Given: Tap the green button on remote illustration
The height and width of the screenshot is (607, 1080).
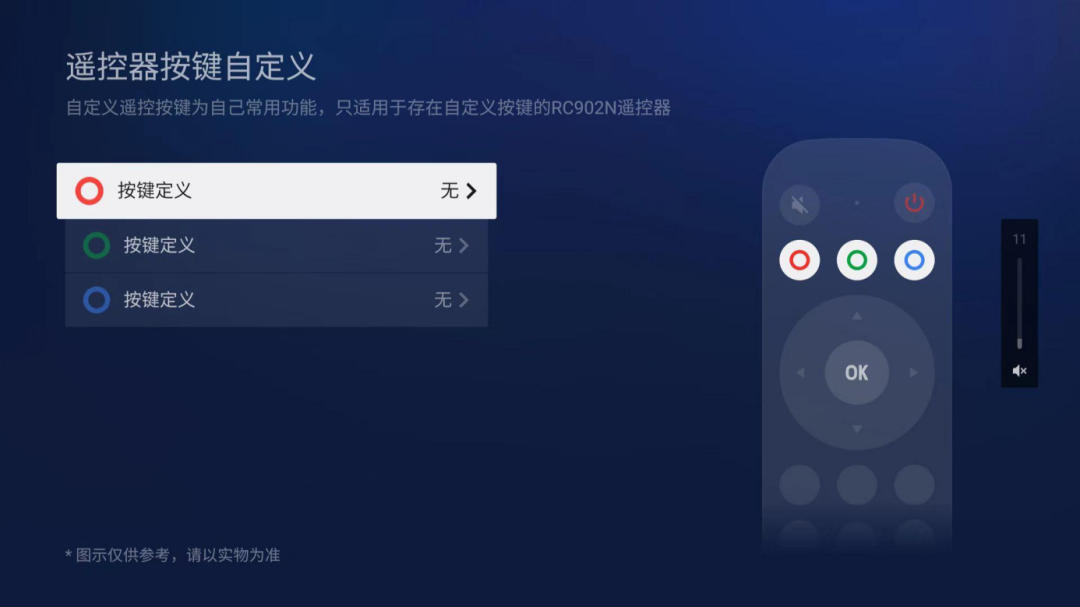Looking at the screenshot, I should pos(857,260).
